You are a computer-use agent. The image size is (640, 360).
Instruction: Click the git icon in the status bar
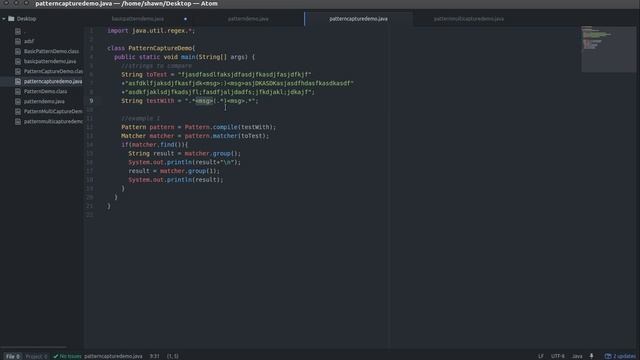591,356
